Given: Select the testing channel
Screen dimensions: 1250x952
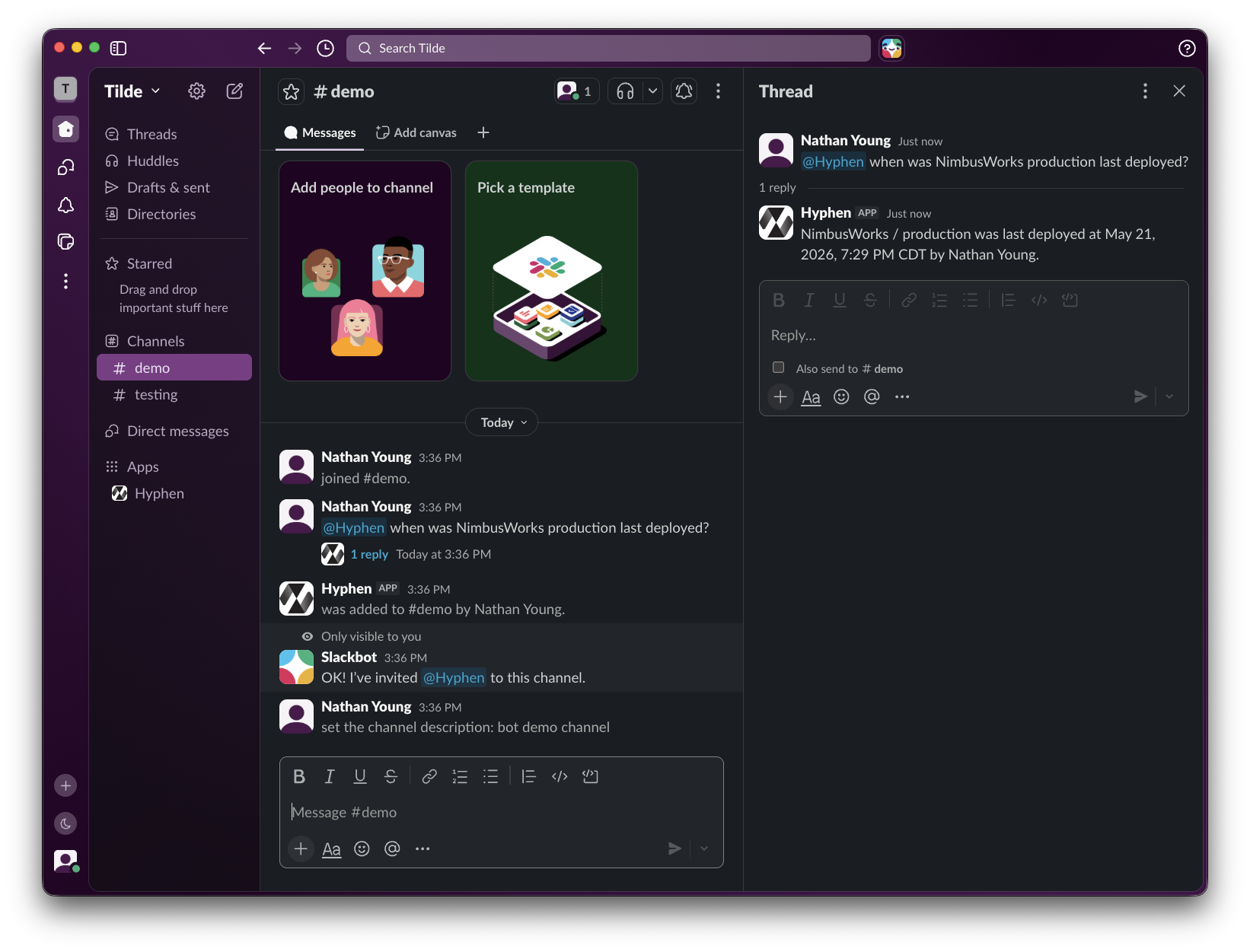Looking at the screenshot, I should [174, 394].
